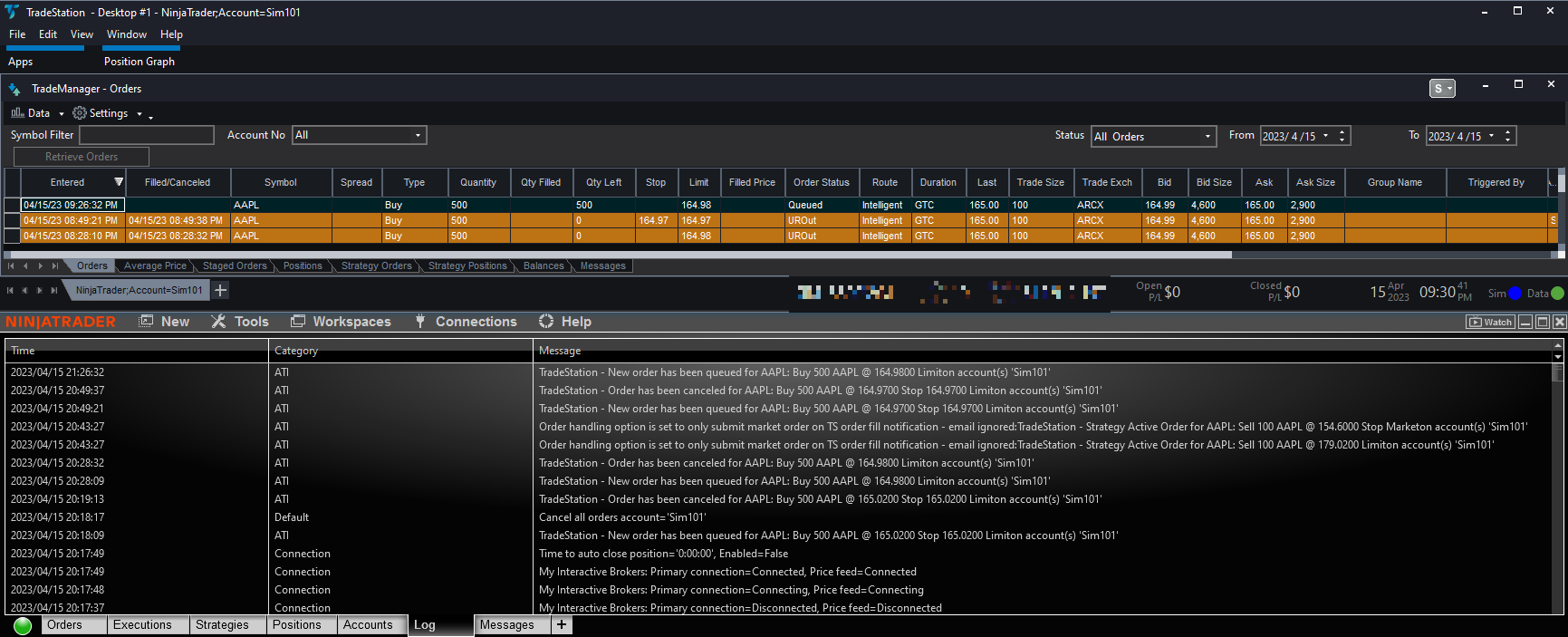The height and width of the screenshot is (637, 1568).
Task: Open NinjaTrader Tools menu
Action: point(240,322)
